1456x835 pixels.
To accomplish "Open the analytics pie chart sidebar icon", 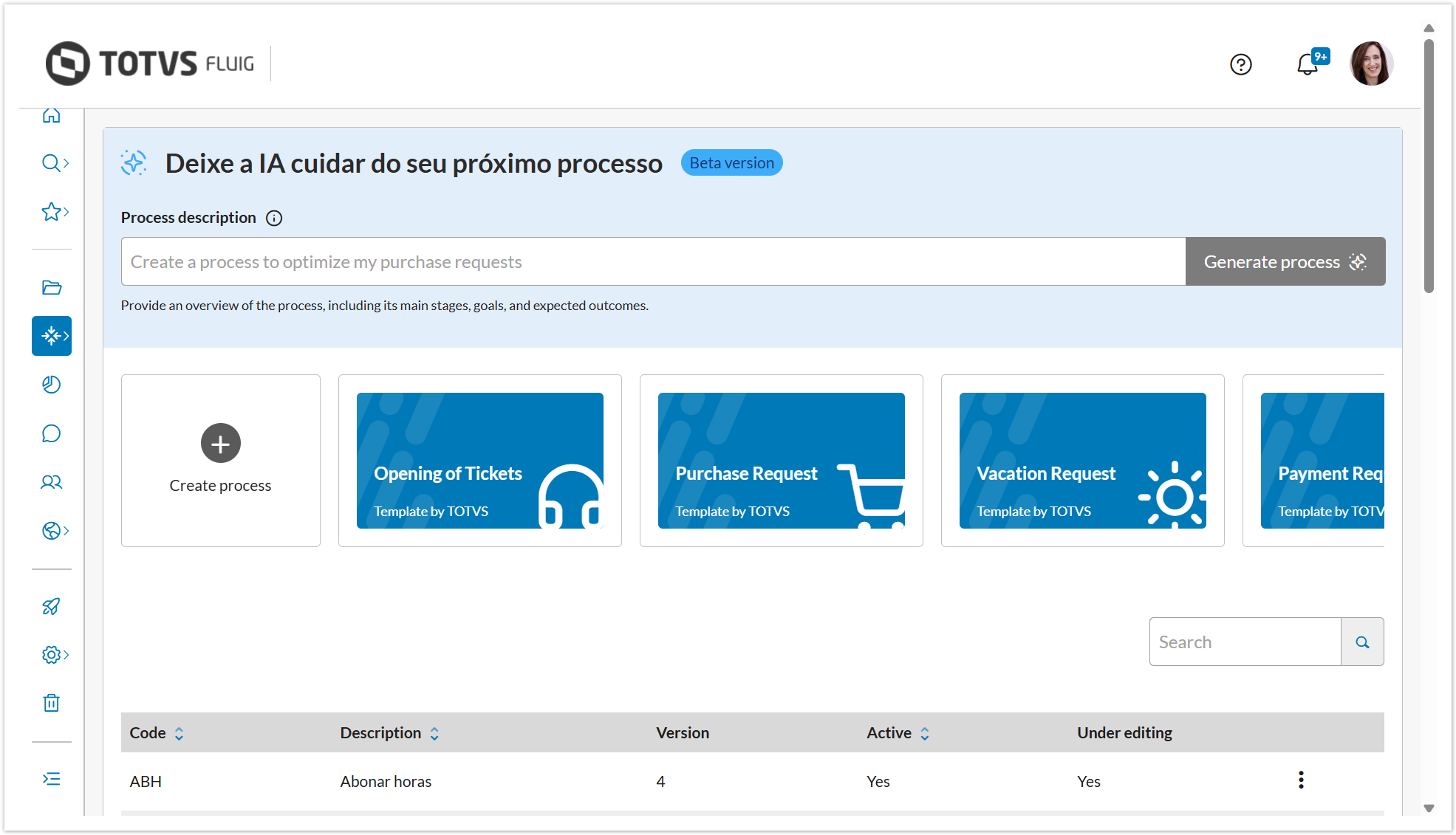I will point(52,385).
